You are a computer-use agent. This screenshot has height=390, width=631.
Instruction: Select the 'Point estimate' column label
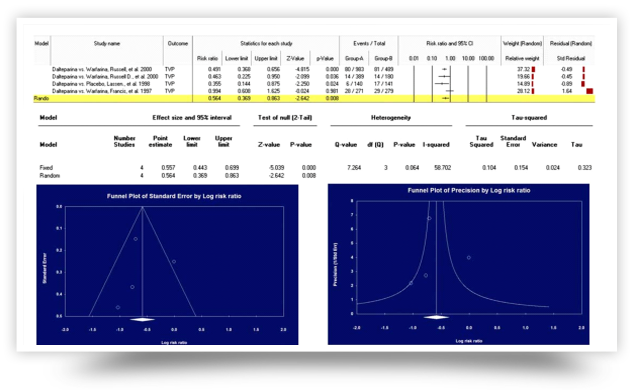click(160, 141)
